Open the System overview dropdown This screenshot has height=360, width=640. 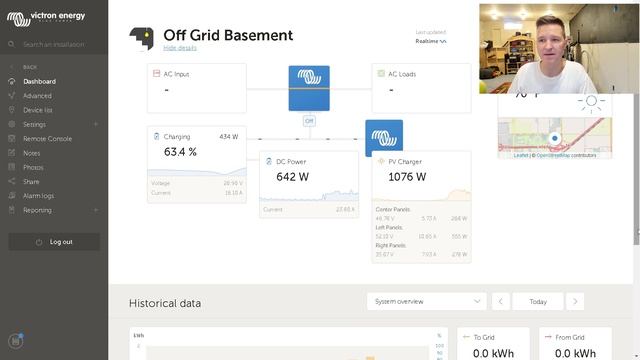427,302
